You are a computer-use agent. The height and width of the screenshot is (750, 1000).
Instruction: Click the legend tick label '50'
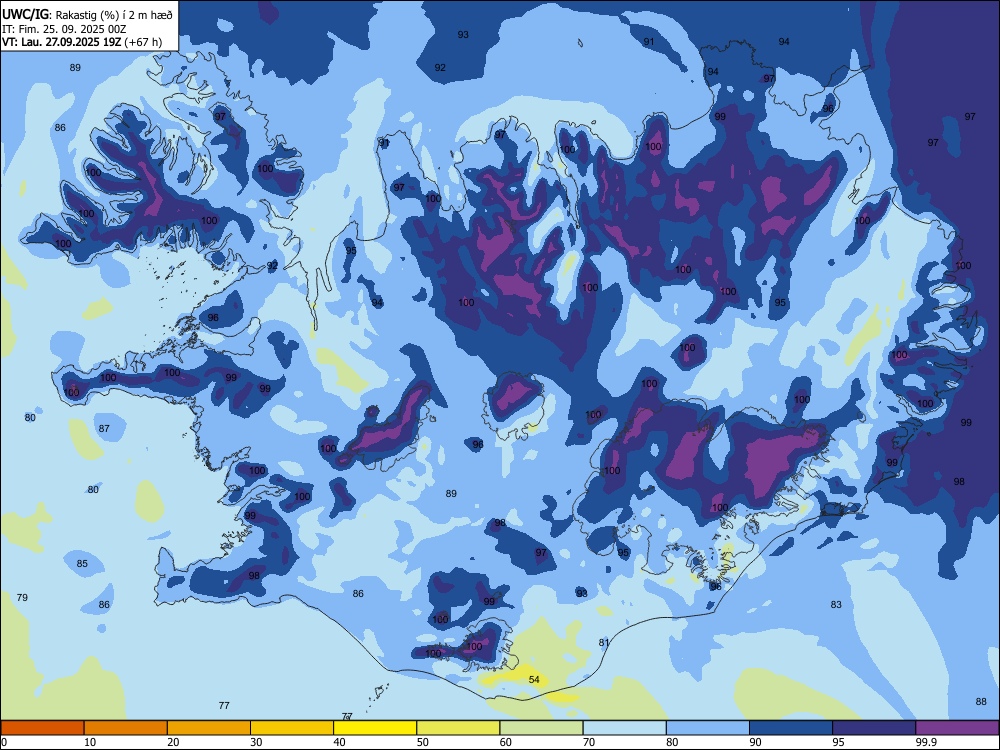pyautogui.click(x=422, y=742)
